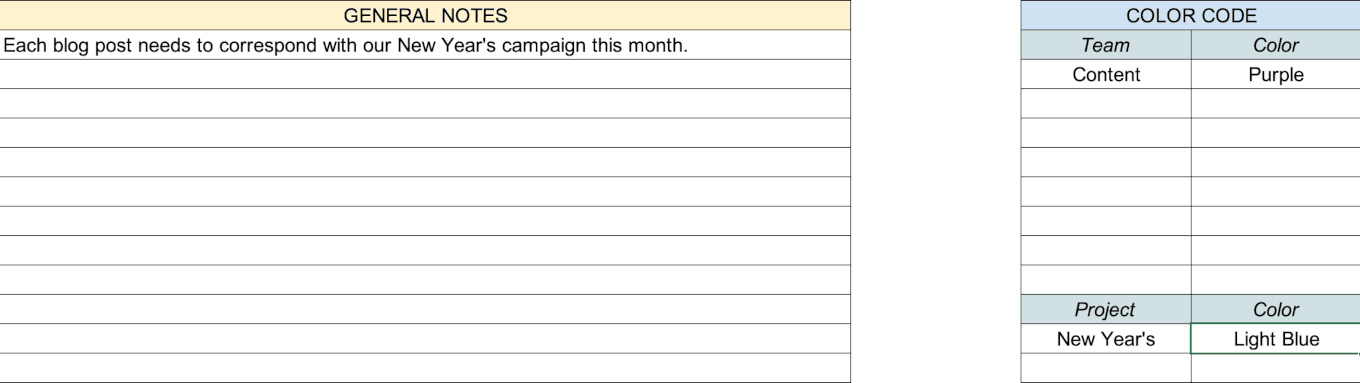Image resolution: width=1360 pixels, height=383 pixels.
Task: Select the Content team cell
Action: tap(1106, 75)
